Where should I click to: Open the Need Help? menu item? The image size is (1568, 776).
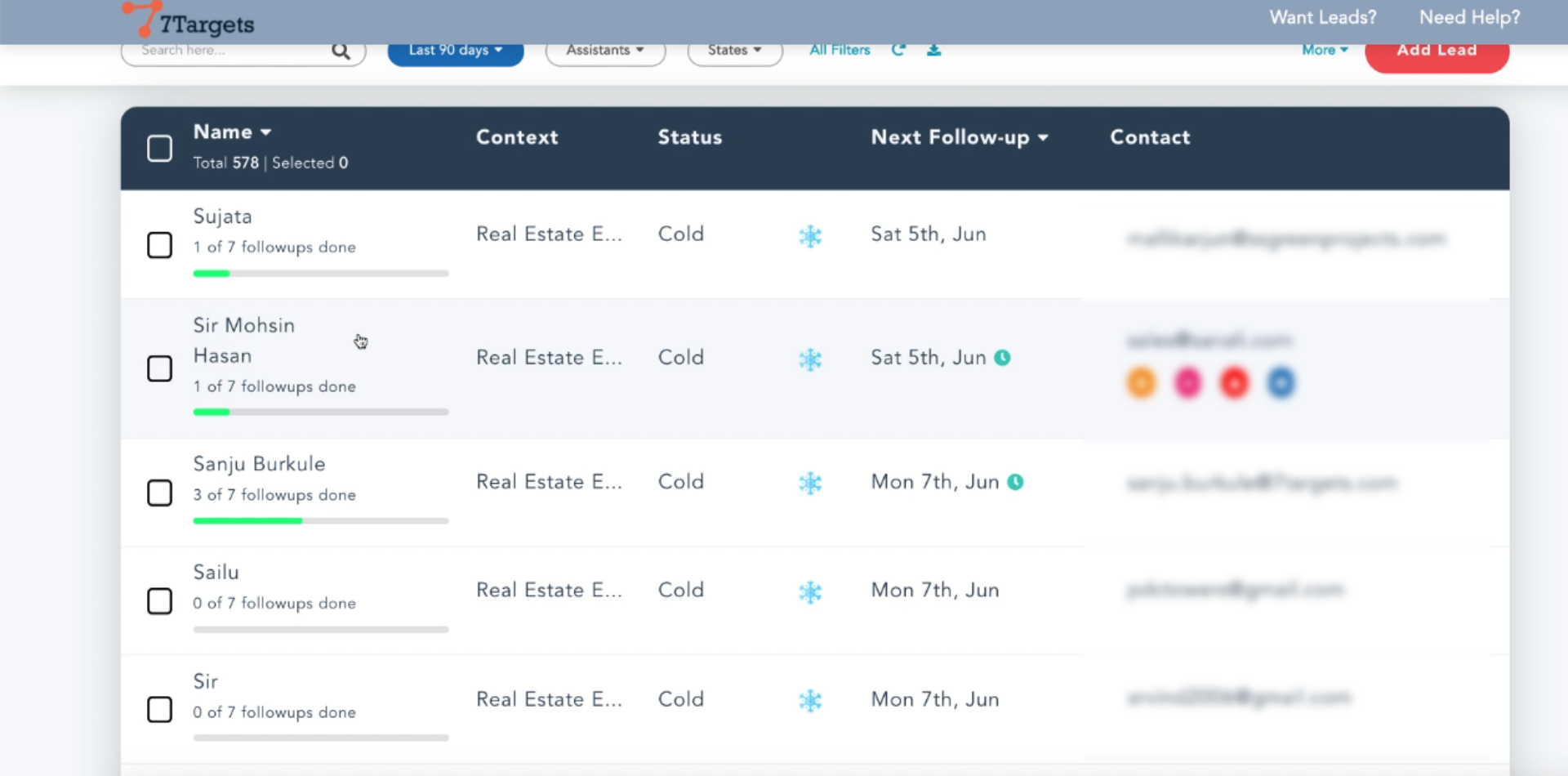tap(1469, 17)
